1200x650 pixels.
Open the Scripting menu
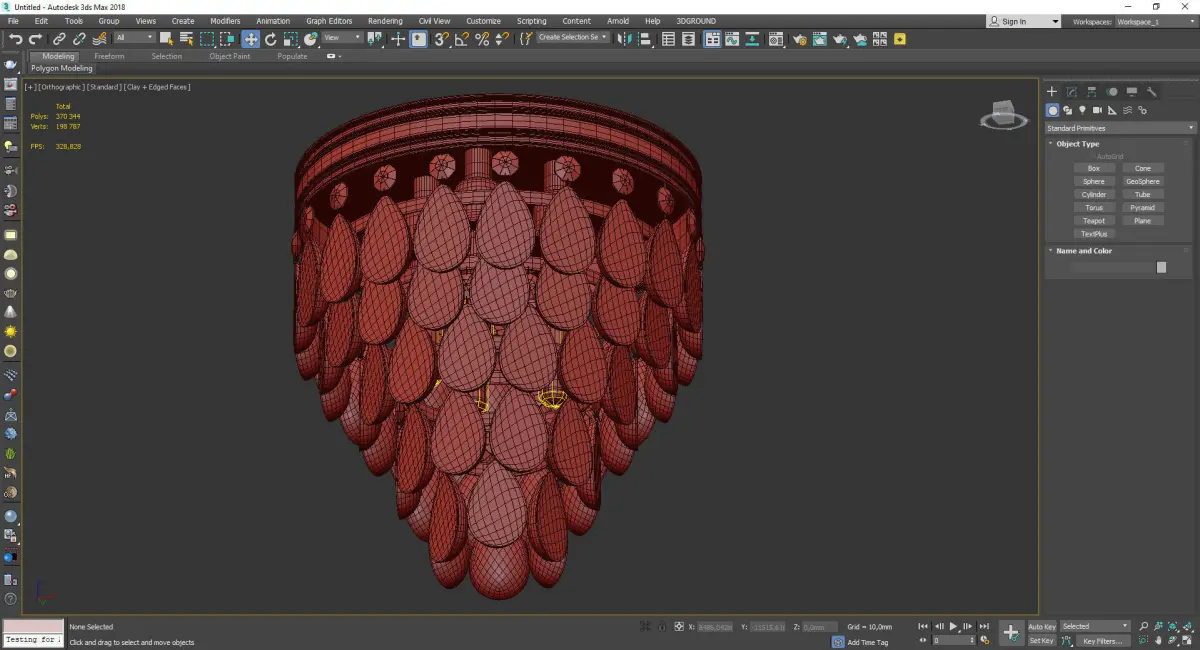tap(532, 21)
